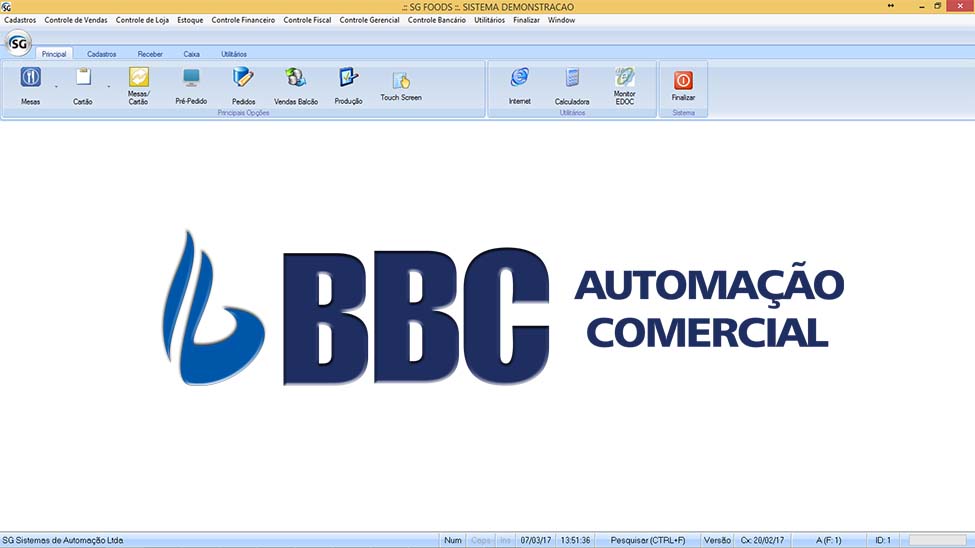Open the Controle de Vendas menu
The image size is (975, 548).
pyautogui.click(x=76, y=20)
